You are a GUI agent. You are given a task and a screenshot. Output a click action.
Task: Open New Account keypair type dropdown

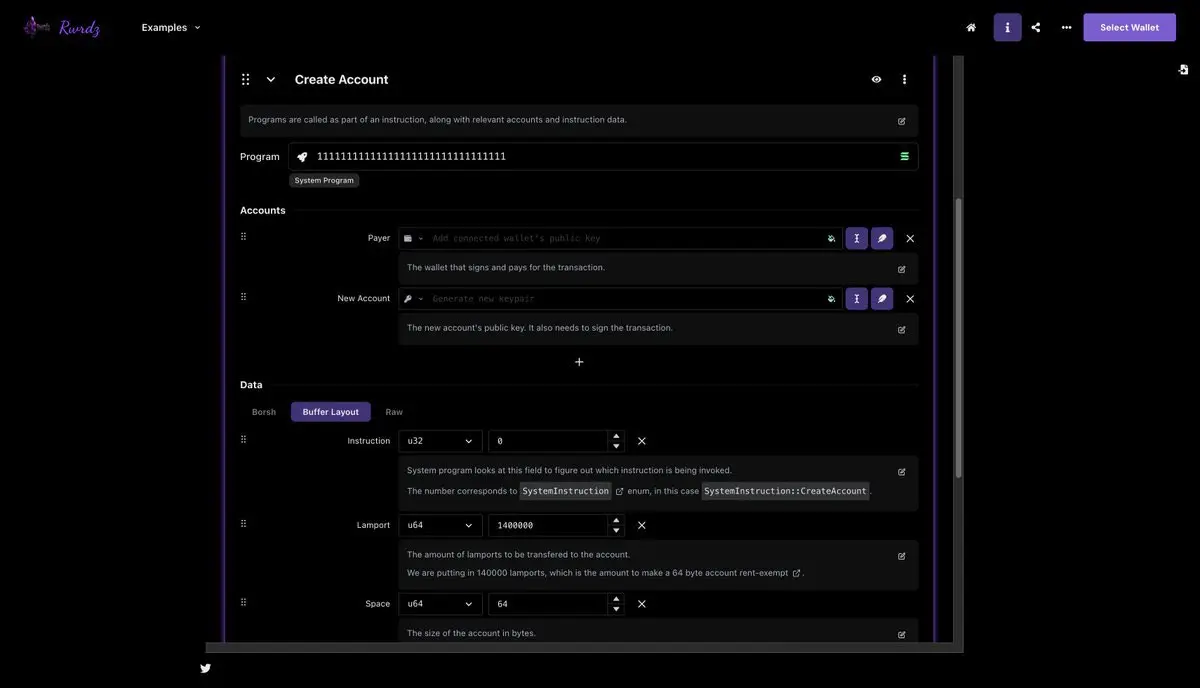click(413, 298)
